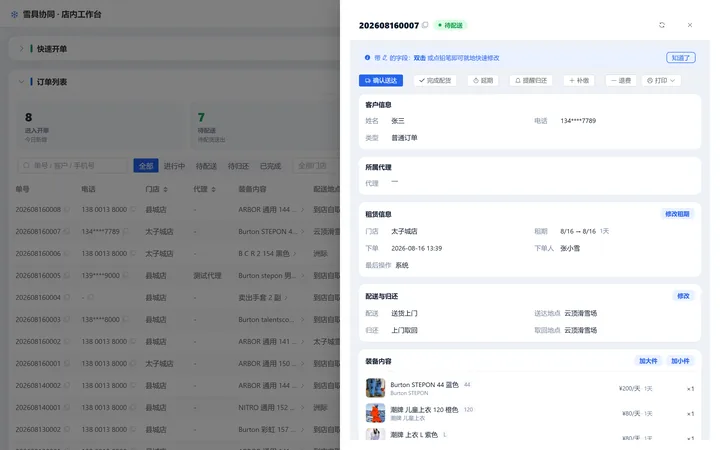
Task: Click 修改租期 in the 租赁信息 section
Action: (x=677, y=214)
